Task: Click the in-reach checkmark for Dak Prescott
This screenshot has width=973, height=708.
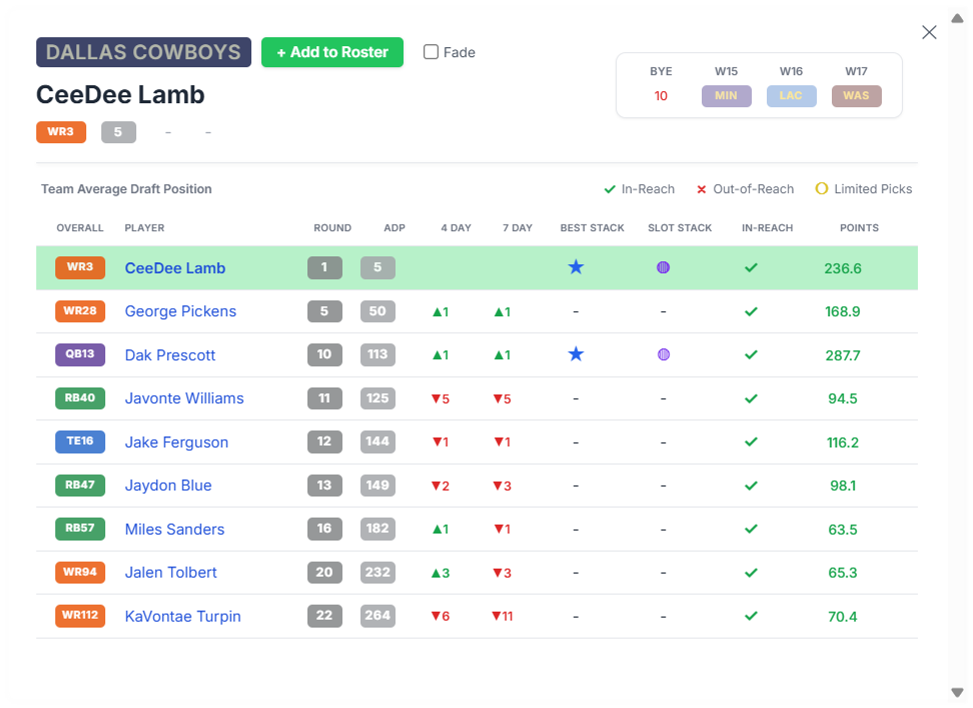Action: pyautogui.click(x=751, y=355)
